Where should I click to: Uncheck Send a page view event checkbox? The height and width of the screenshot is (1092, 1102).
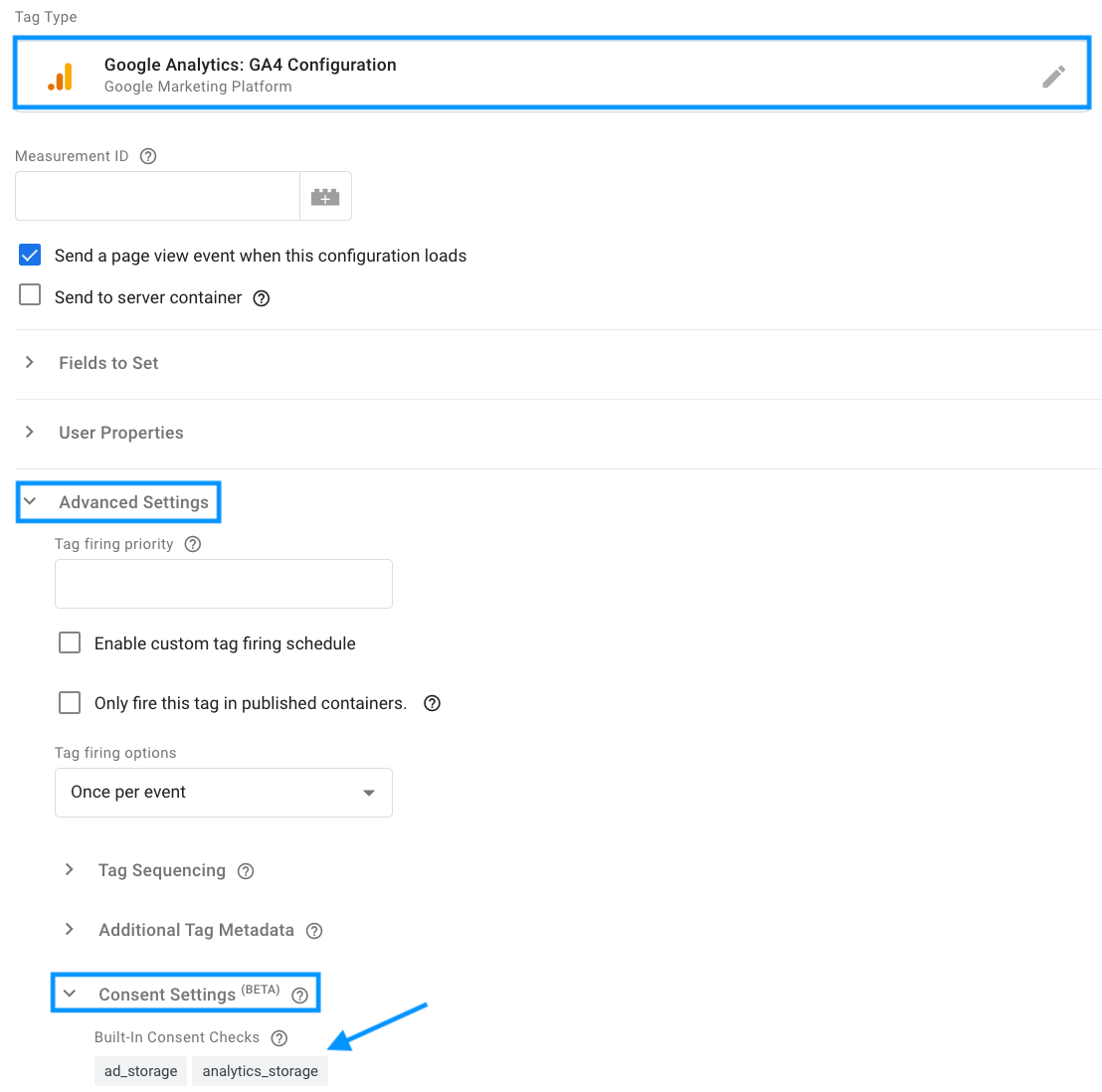pos(31,256)
